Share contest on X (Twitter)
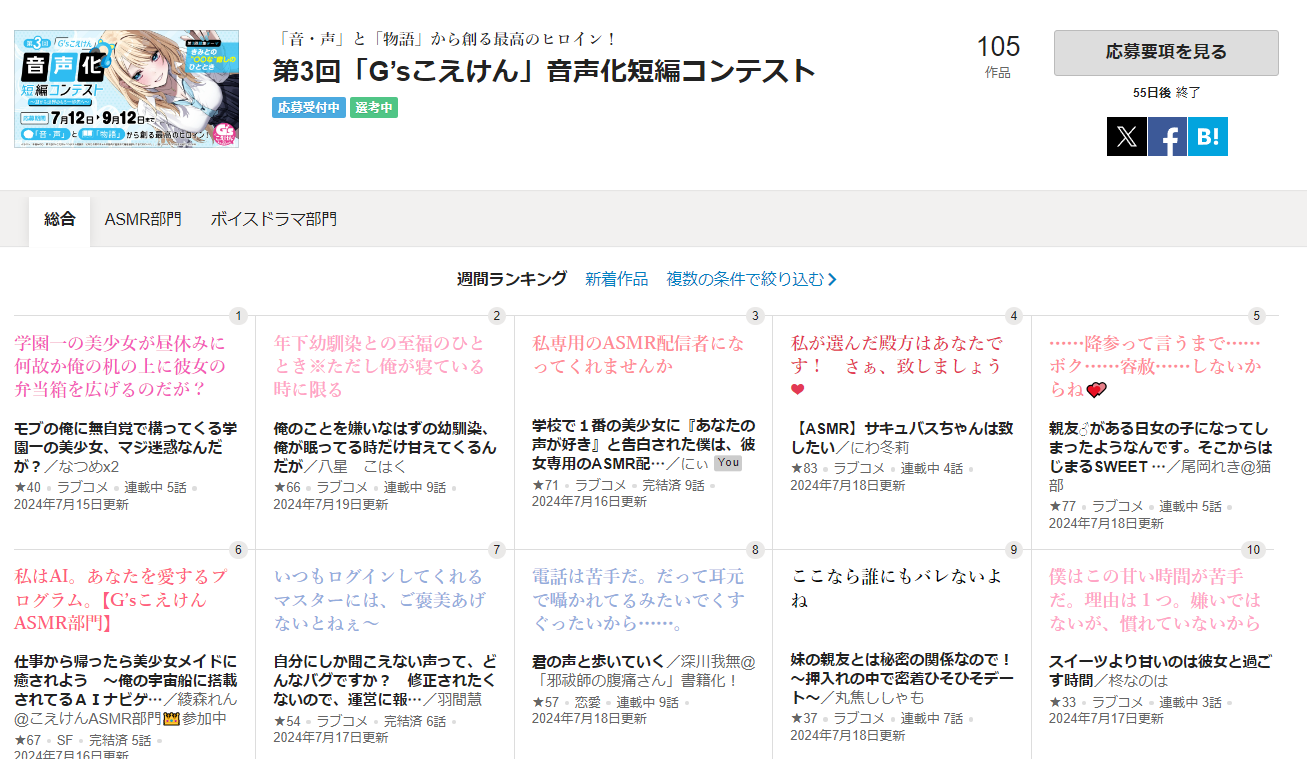The height and width of the screenshot is (759, 1307). [1126, 136]
